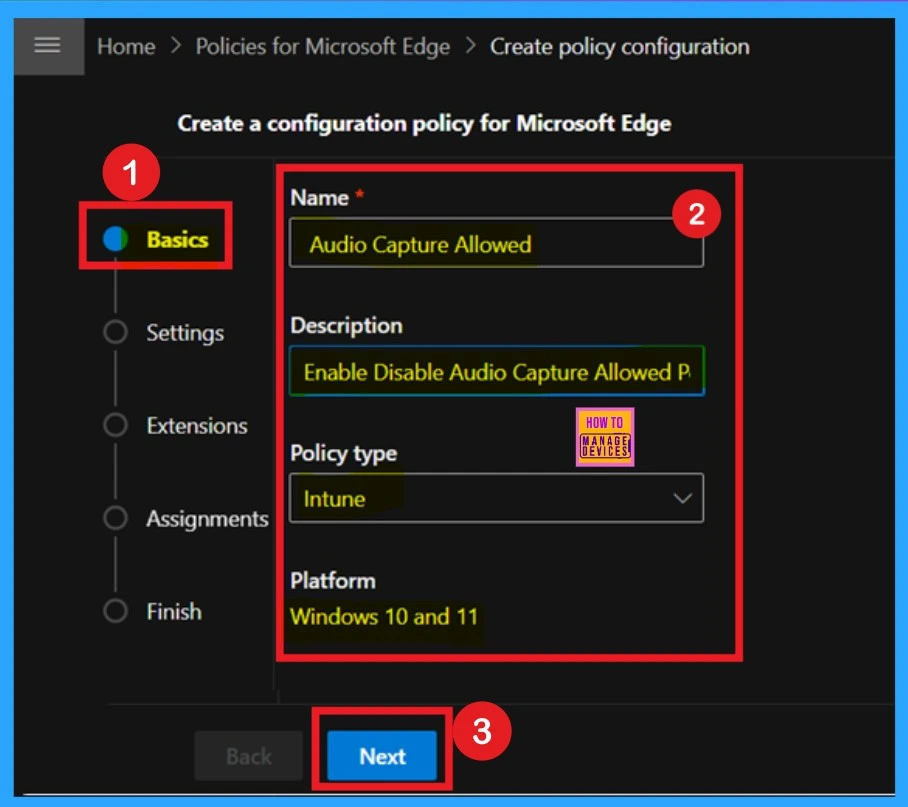Click the Assignments step circle indicator
This screenshot has width=908, height=807.
coord(115,518)
